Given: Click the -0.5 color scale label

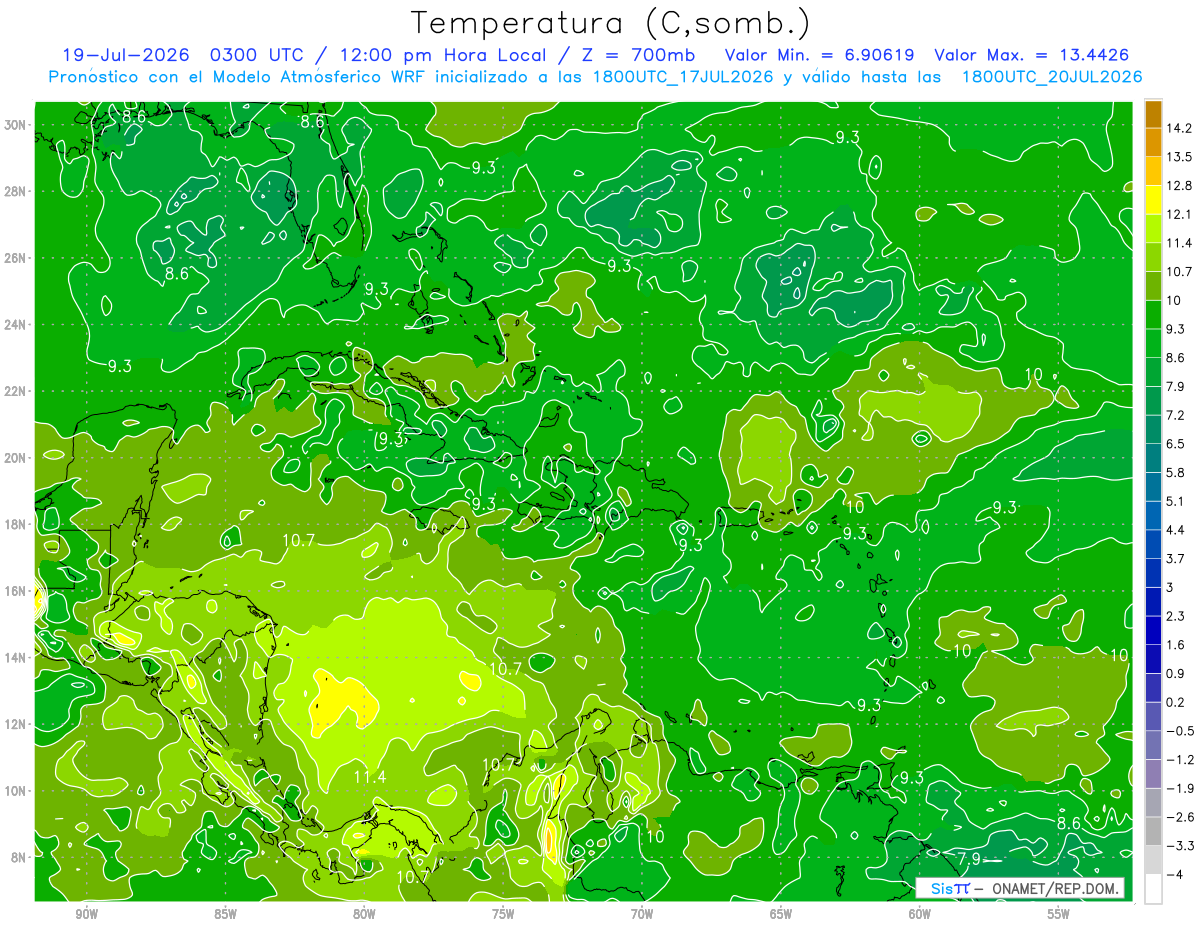Looking at the screenshot, I should click(x=1180, y=731).
